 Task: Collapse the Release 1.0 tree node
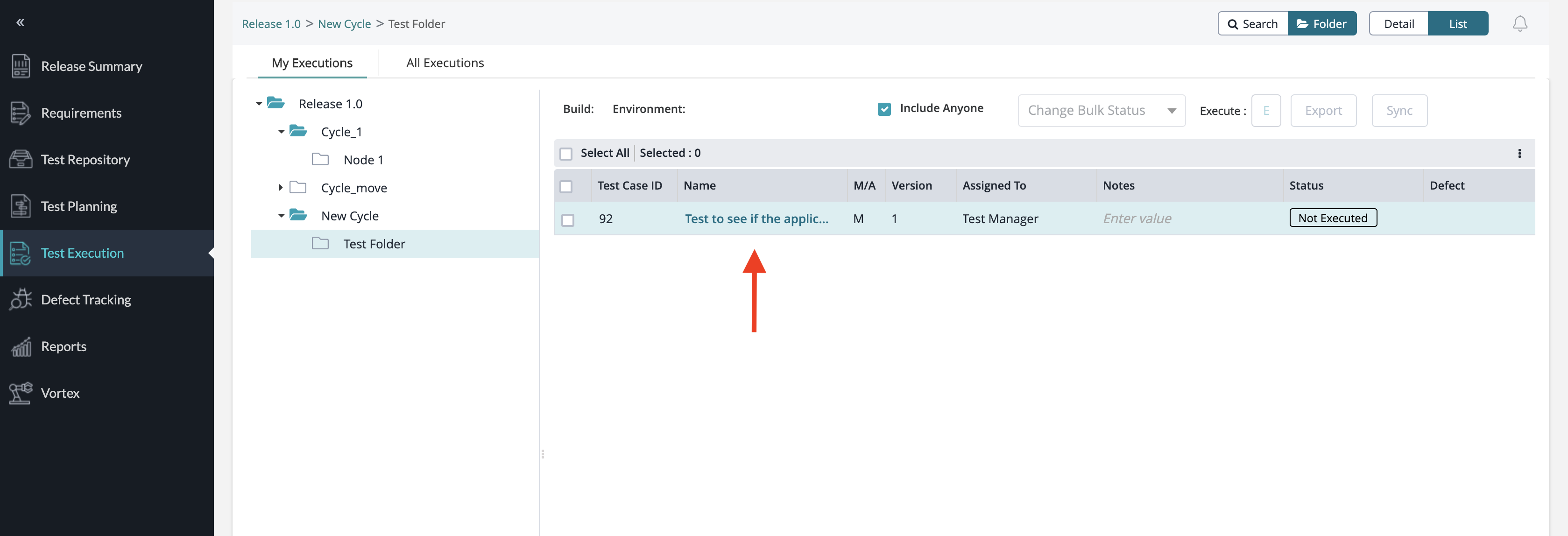click(x=259, y=104)
